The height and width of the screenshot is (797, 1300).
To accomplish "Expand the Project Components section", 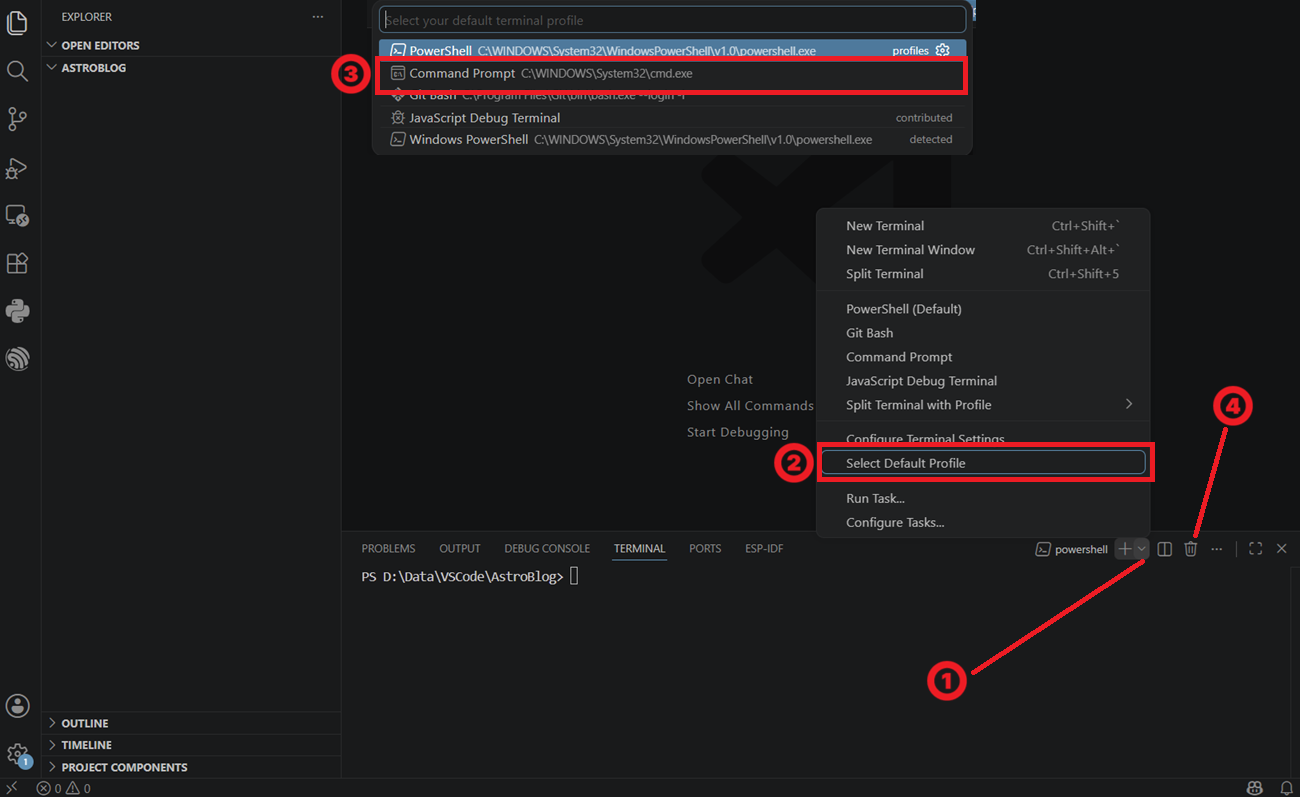I will (x=191, y=767).
